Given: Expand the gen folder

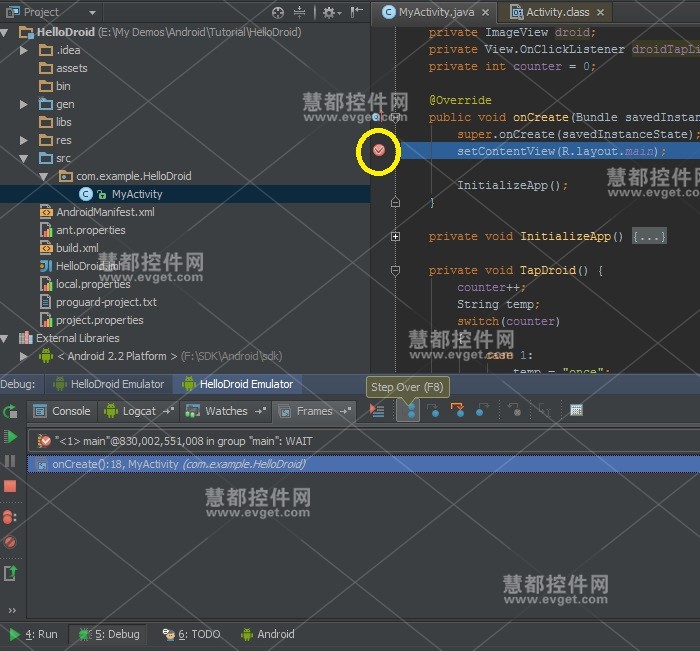Looking at the screenshot, I should click(24, 104).
